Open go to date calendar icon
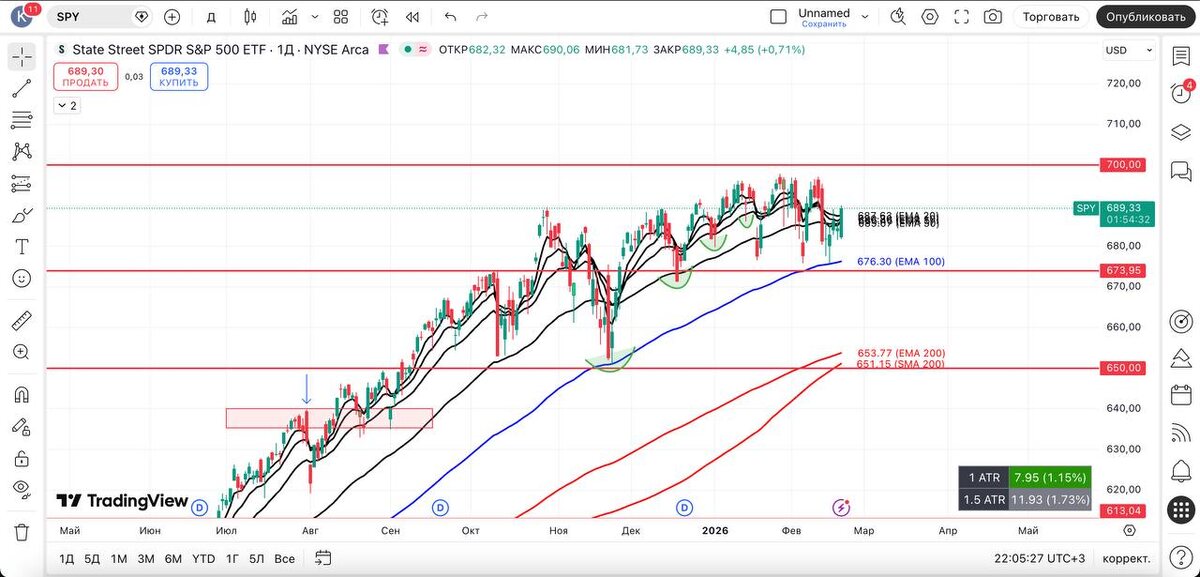The width and height of the screenshot is (1200, 577). 323,558
